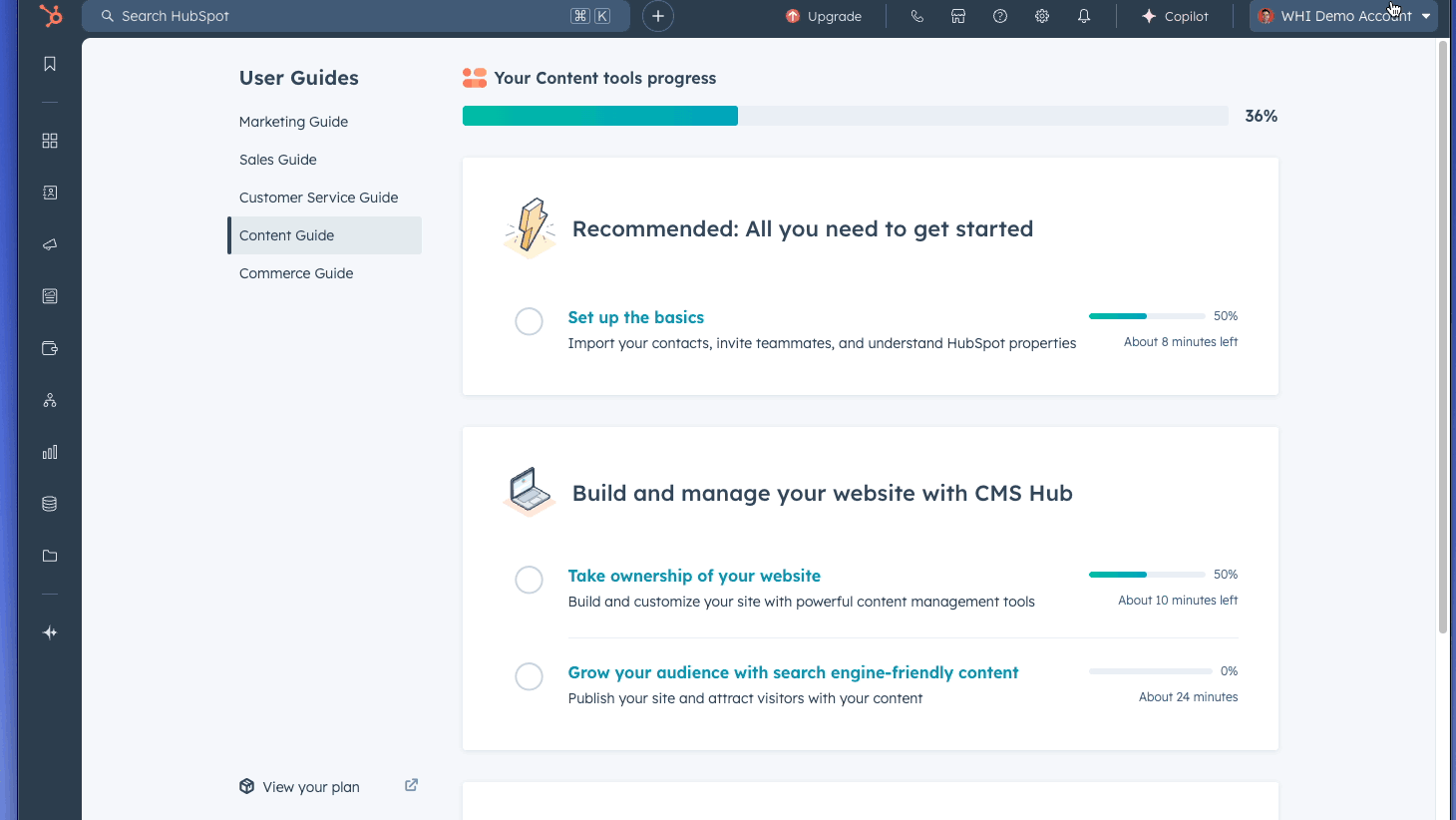The width and height of the screenshot is (1456, 820).
Task: Open the Create '+' menu in the top bar
Action: (657, 16)
